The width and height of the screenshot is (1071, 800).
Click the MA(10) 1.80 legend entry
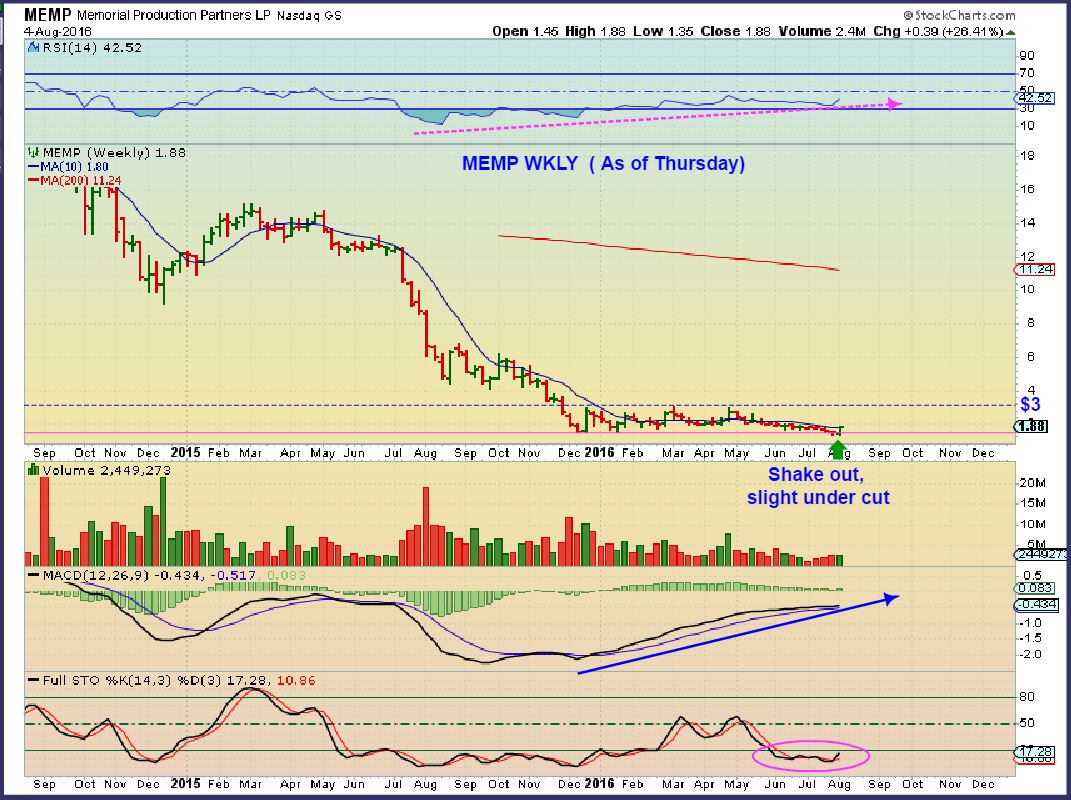coord(68,167)
